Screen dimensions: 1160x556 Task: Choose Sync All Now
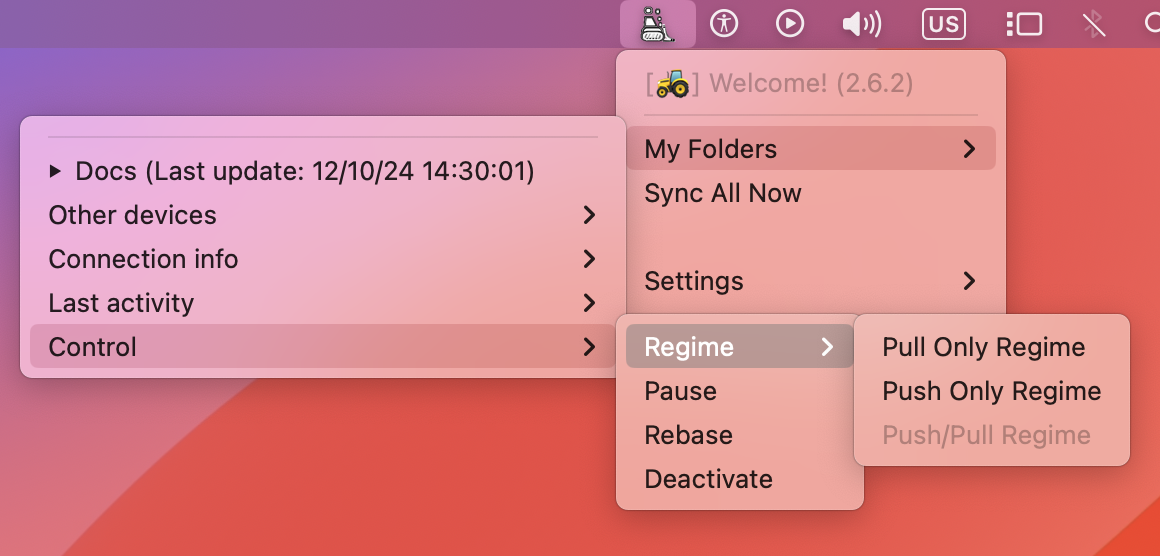[811, 193]
